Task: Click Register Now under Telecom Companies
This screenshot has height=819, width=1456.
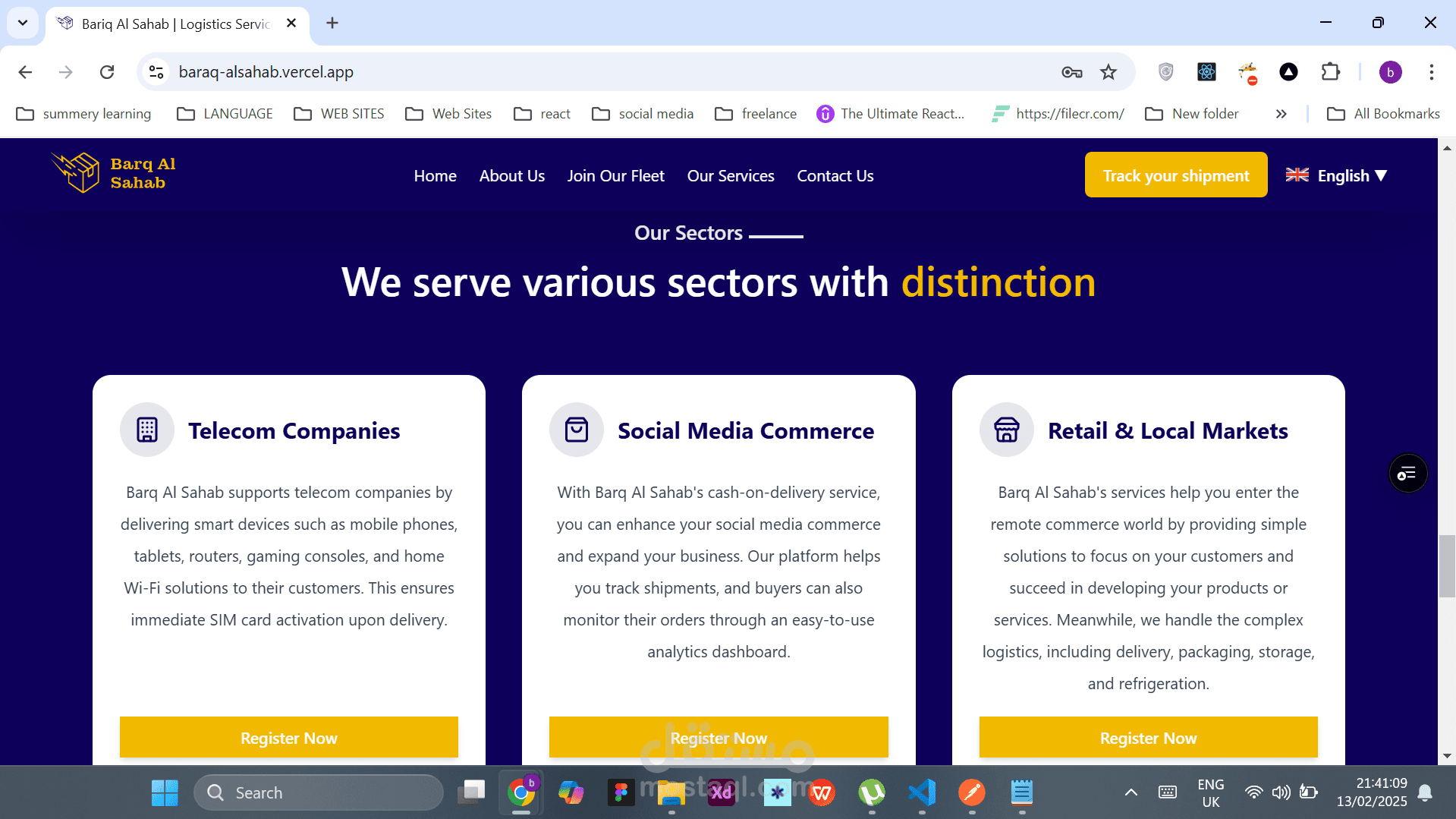Action: [288, 738]
